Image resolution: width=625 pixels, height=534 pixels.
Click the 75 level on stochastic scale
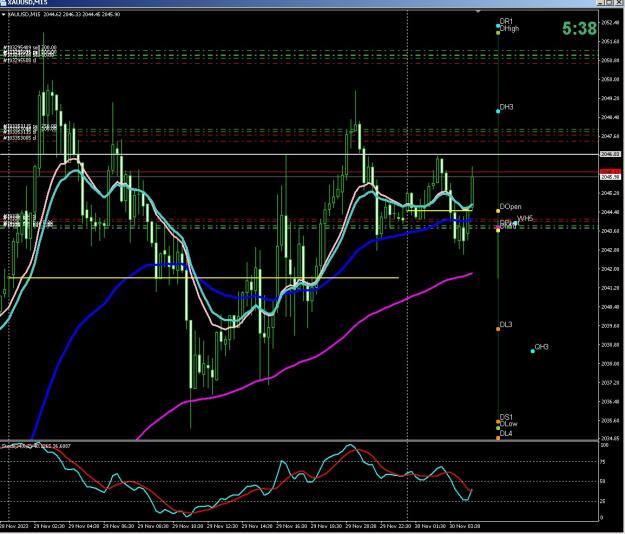click(x=603, y=462)
